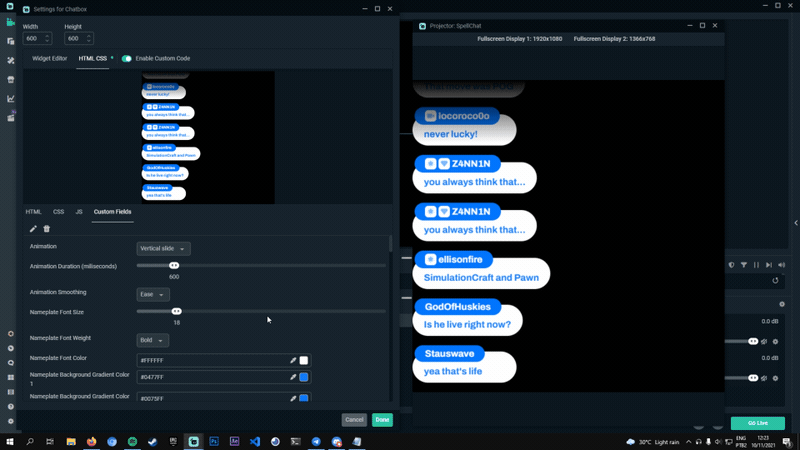Click the pause icon in source toolbar
Viewport: 800px width, 450px height.
click(x=756, y=265)
